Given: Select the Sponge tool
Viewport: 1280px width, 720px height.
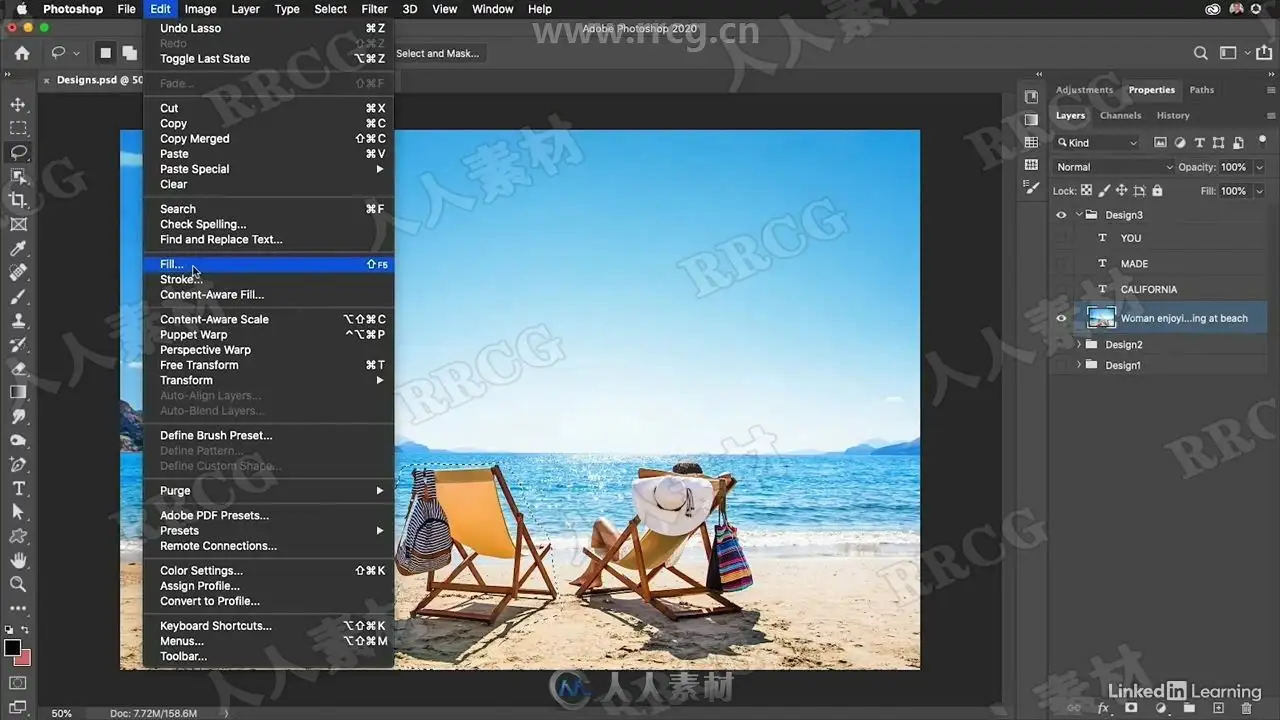Looking at the screenshot, I should [x=18, y=440].
